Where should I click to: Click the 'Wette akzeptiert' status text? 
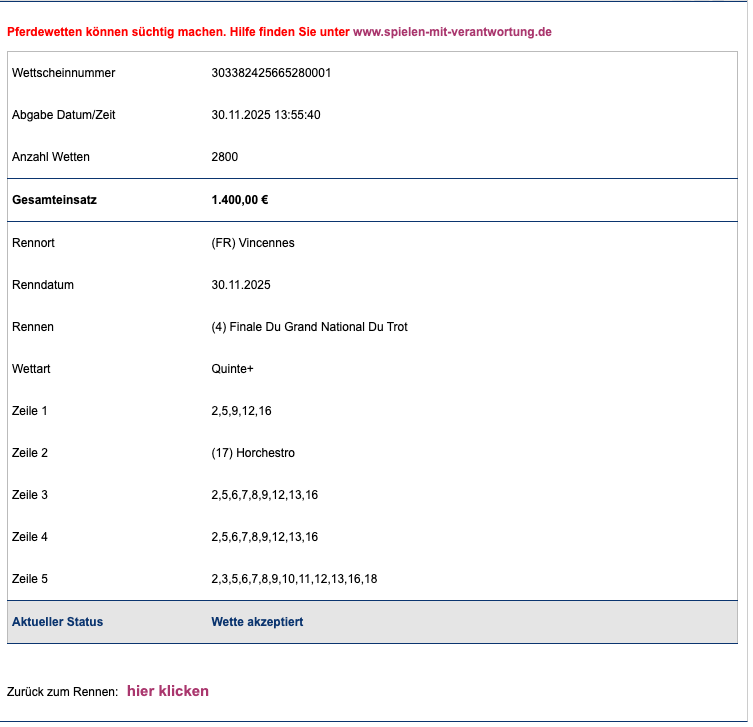(x=257, y=622)
